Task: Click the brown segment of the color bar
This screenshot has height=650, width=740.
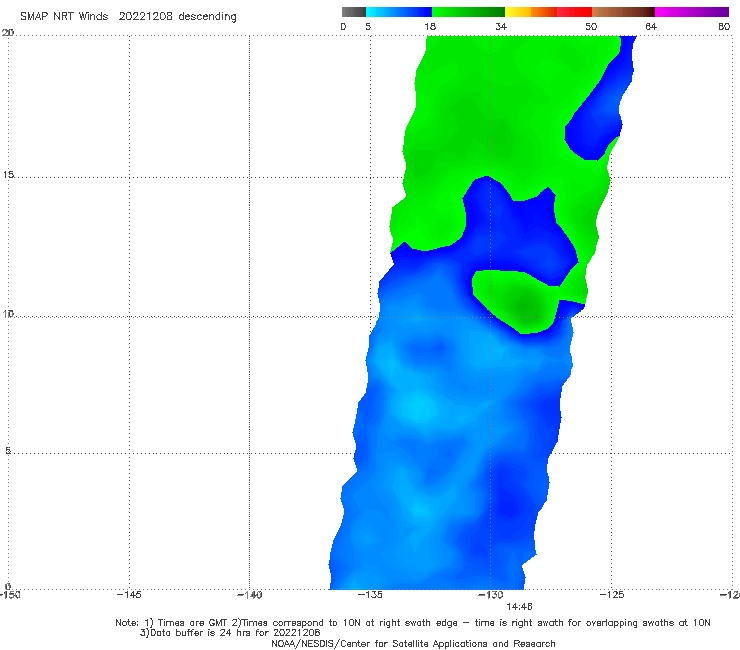Action: coord(623,12)
